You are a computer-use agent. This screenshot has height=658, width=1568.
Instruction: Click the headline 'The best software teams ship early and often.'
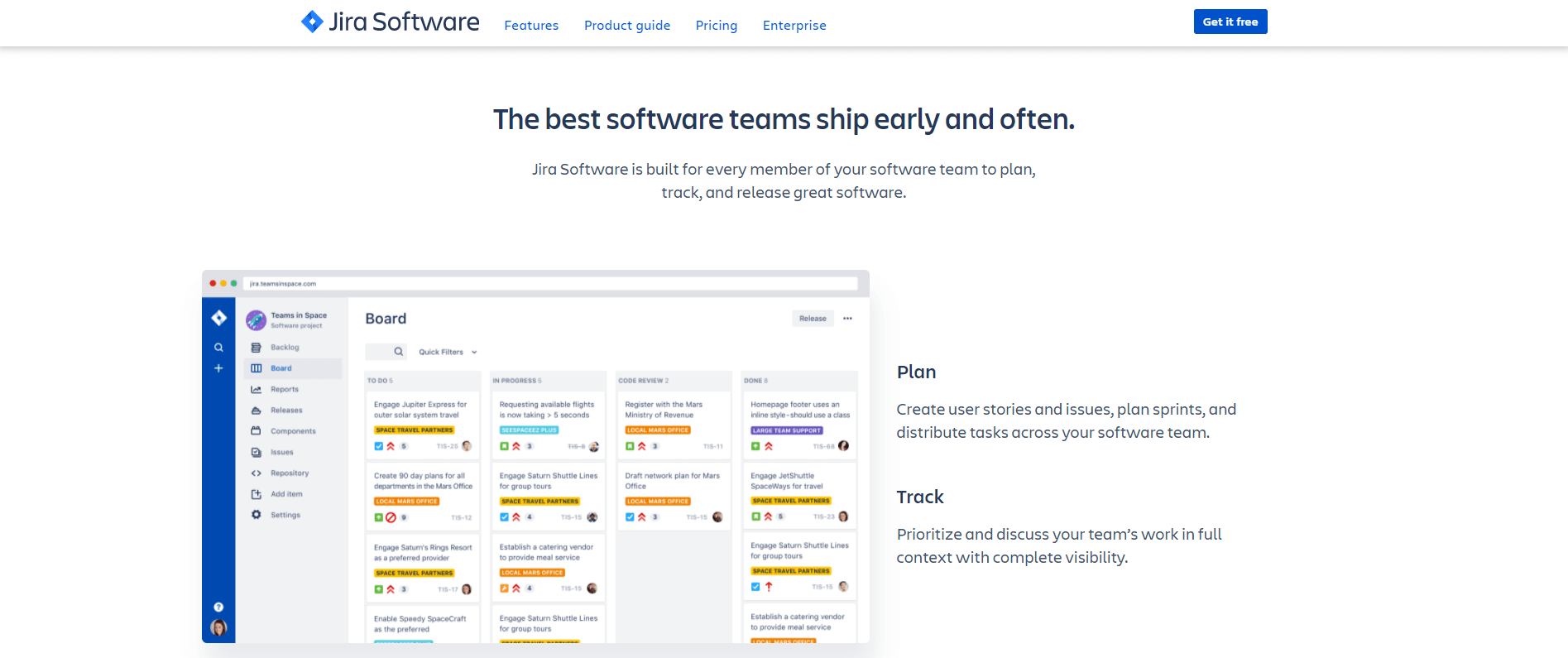[784, 119]
